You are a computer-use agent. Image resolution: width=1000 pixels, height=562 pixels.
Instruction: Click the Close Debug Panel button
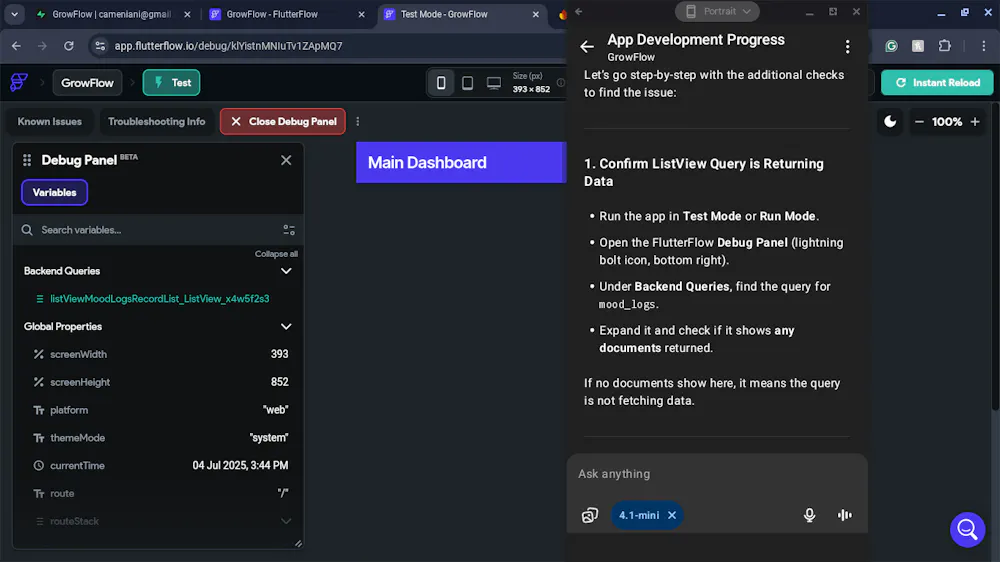point(283,122)
